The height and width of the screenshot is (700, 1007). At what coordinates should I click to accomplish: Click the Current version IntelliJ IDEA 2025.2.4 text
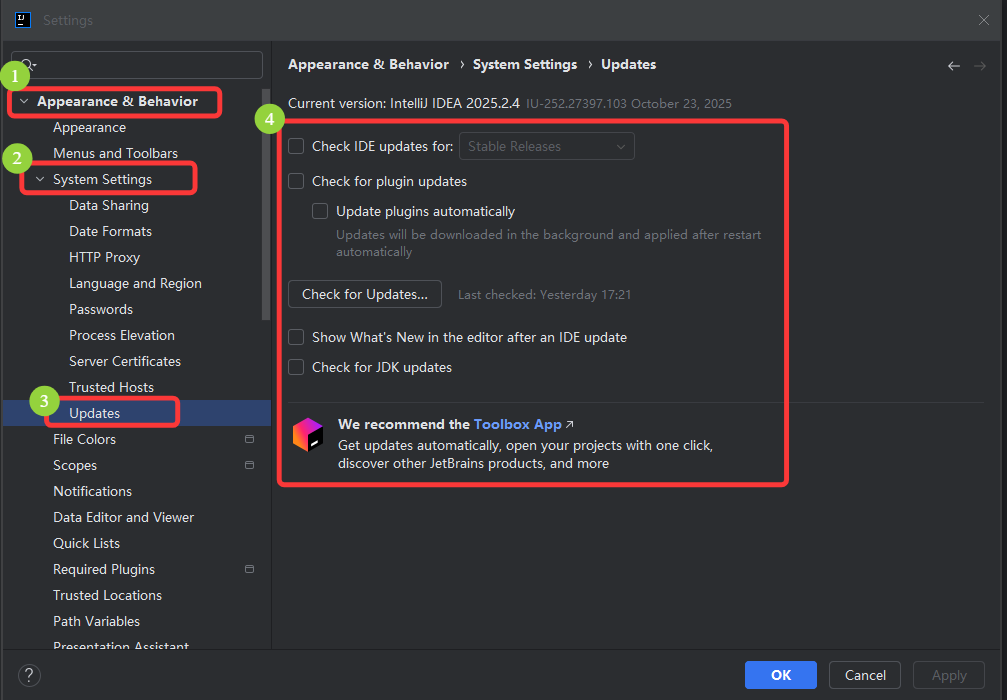403,103
